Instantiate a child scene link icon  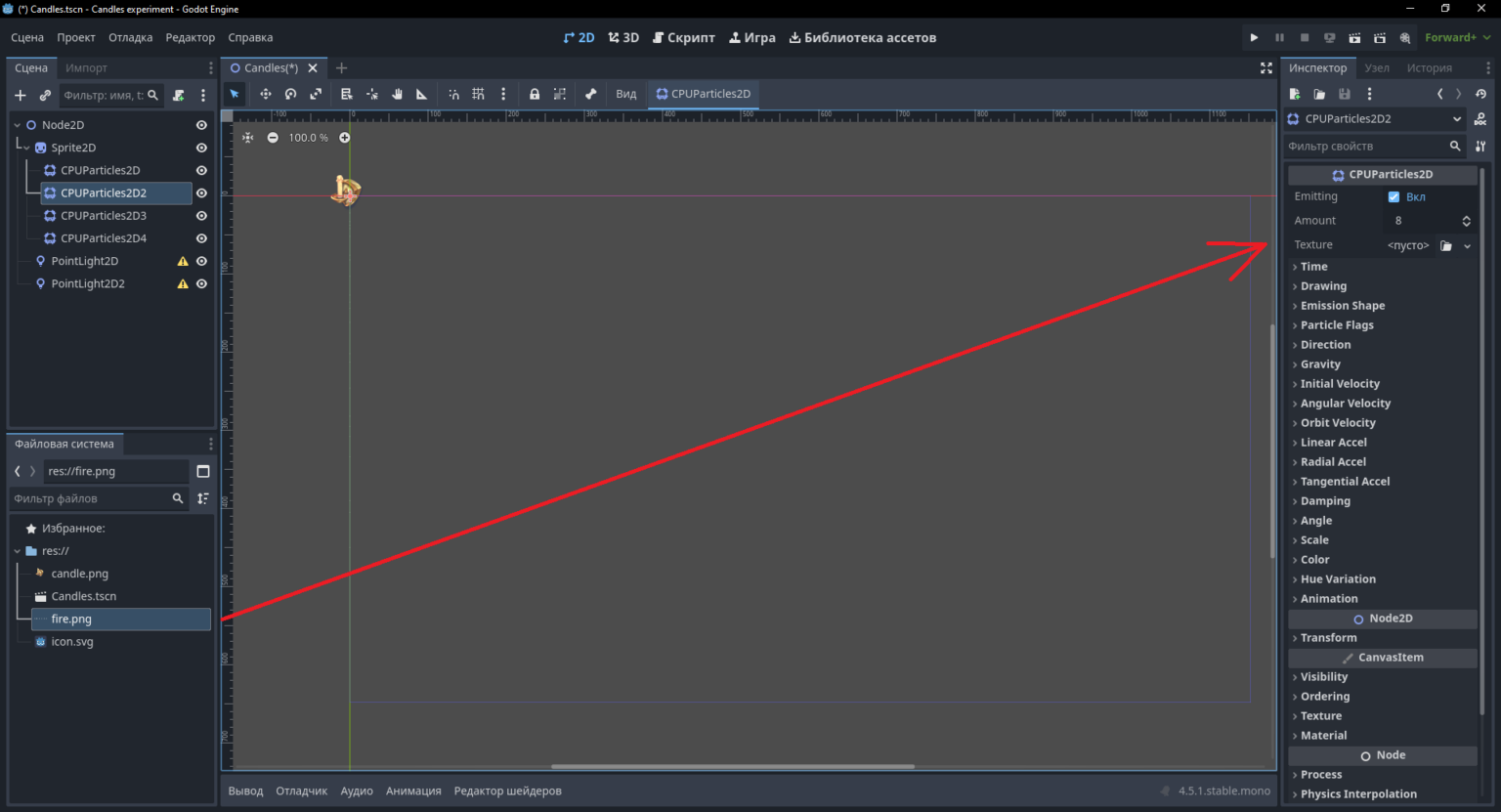click(45, 95)
